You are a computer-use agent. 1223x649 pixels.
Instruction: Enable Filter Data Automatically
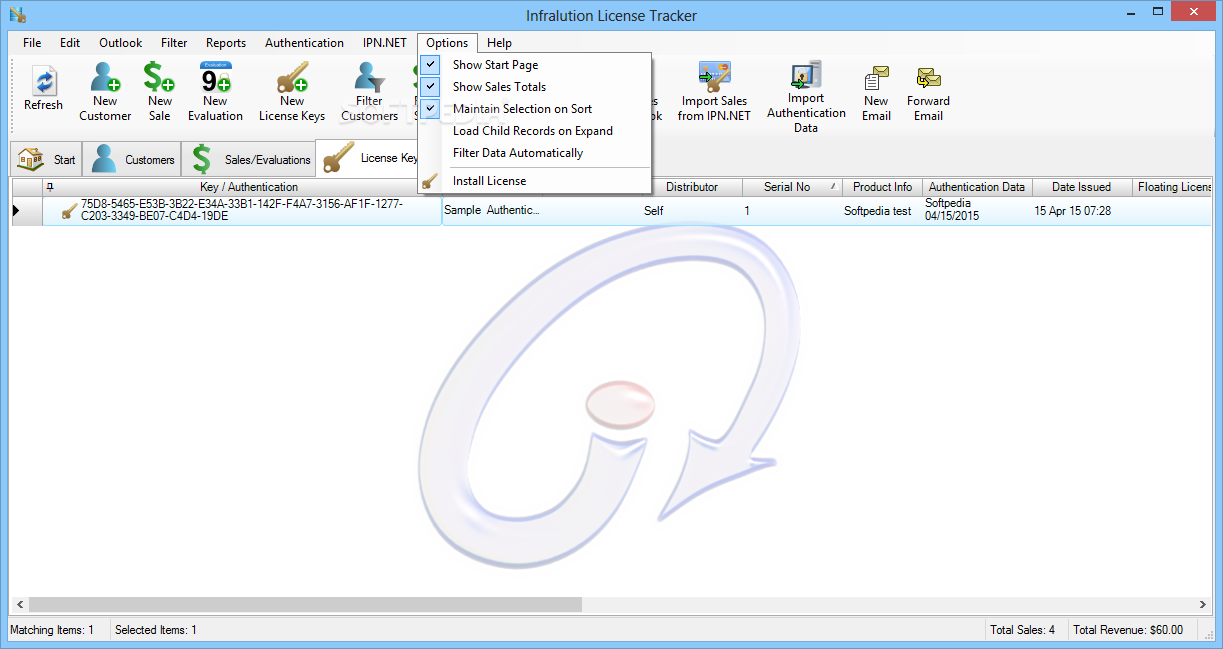(x=535, y=153)
